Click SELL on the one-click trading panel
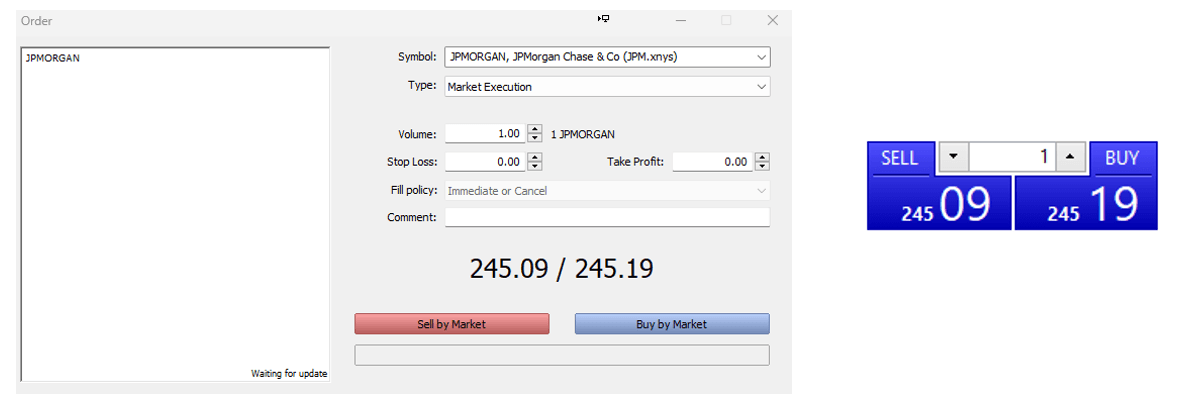Image resolution: width=1182 pixels, height=407 pixels. pyautogui.click(x=899, y=158)
